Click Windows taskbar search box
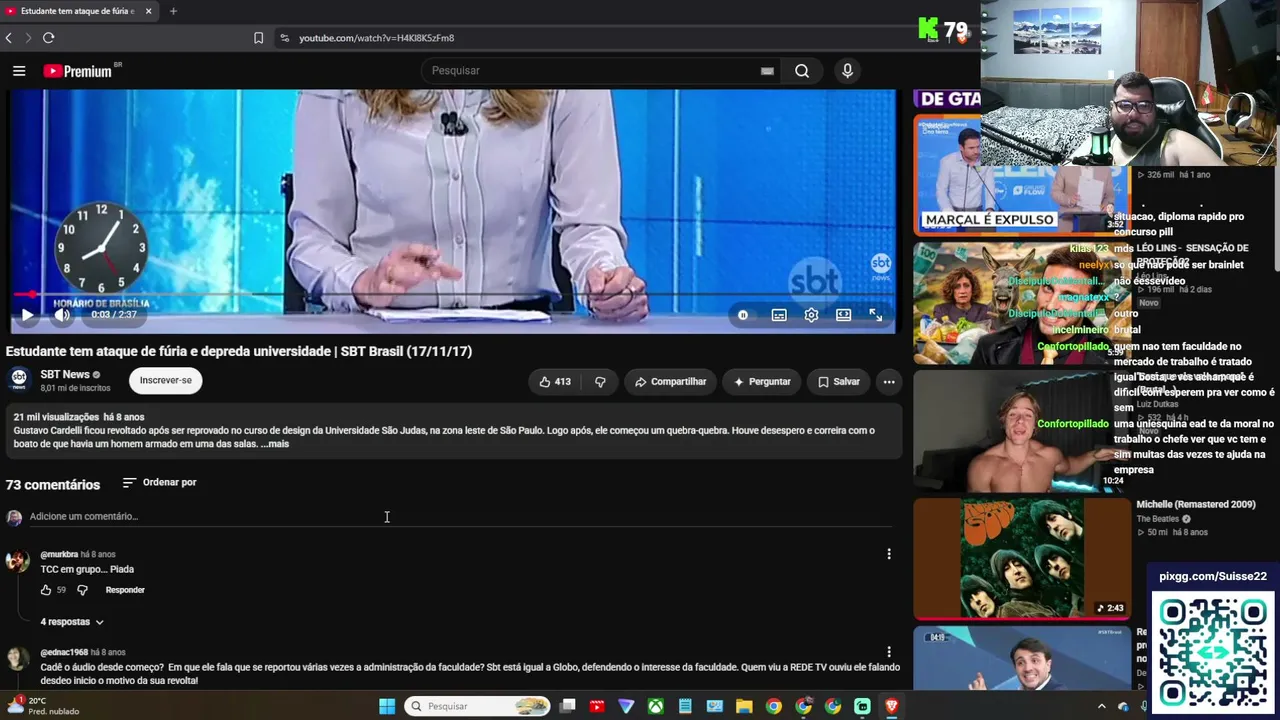Viewport: 1280px width, 720px height. point(478,707)
